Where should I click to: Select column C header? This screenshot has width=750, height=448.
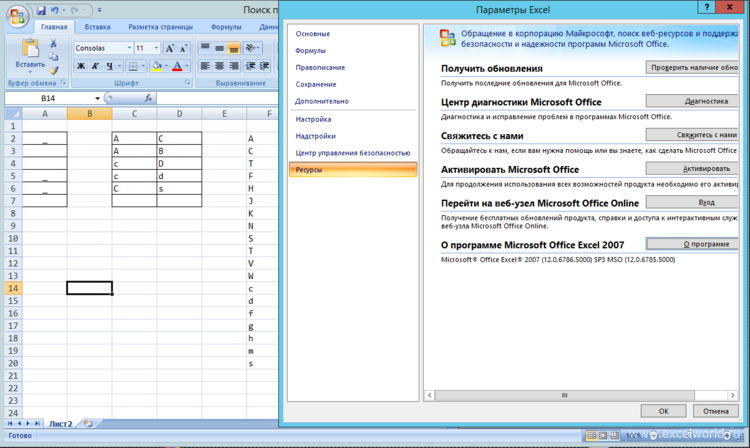[x=134, y=114]
